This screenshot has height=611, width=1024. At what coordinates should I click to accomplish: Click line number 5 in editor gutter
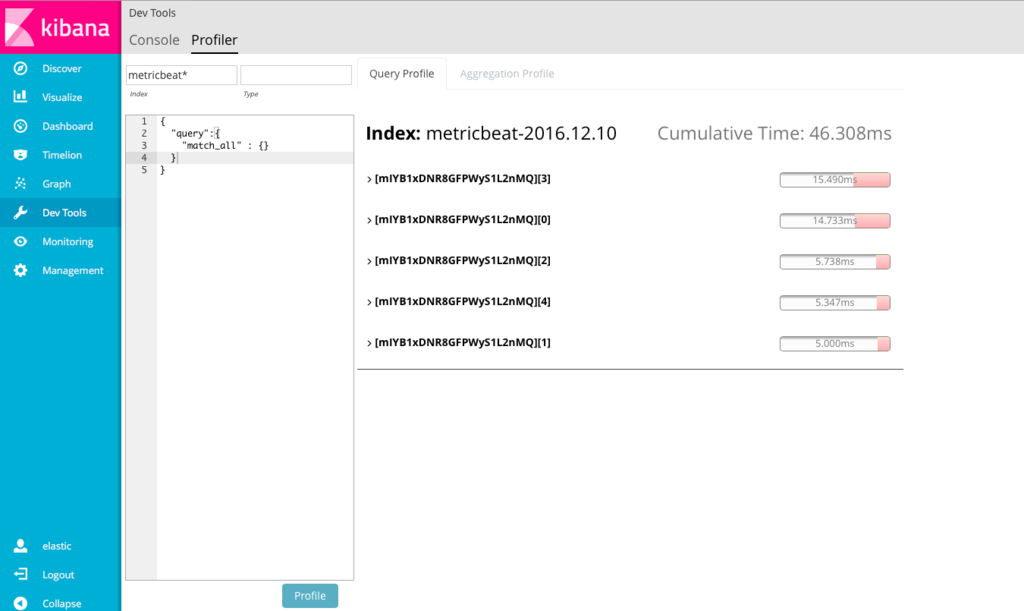(144, 170)
